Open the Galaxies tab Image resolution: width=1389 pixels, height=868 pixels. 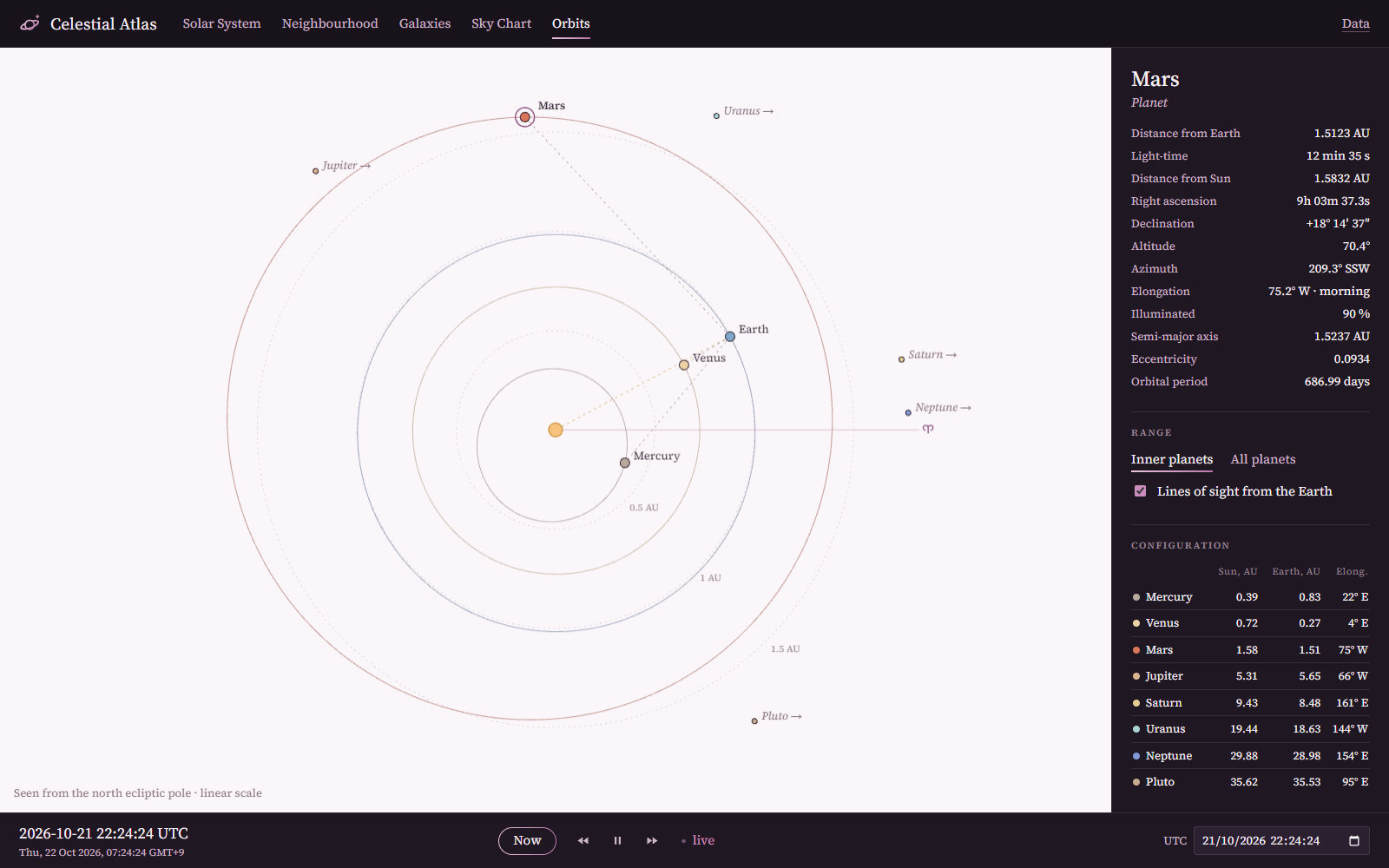(425, 23)
